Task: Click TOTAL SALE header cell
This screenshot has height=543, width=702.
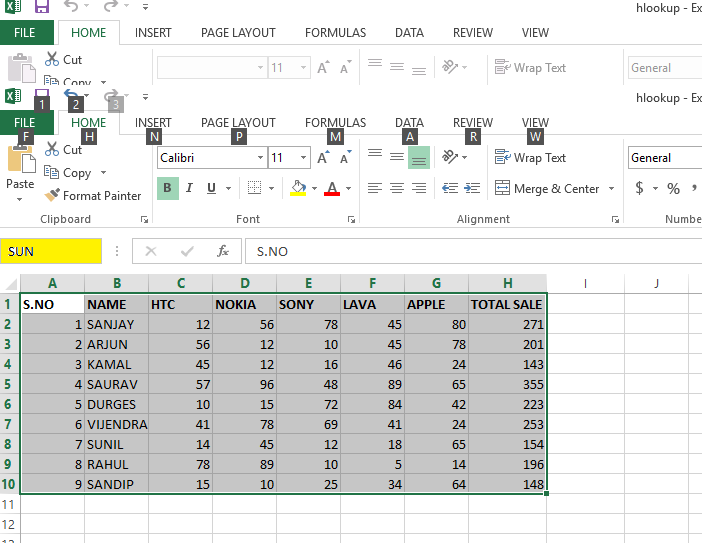Action: pyautogui.click(x=507, y=304)
